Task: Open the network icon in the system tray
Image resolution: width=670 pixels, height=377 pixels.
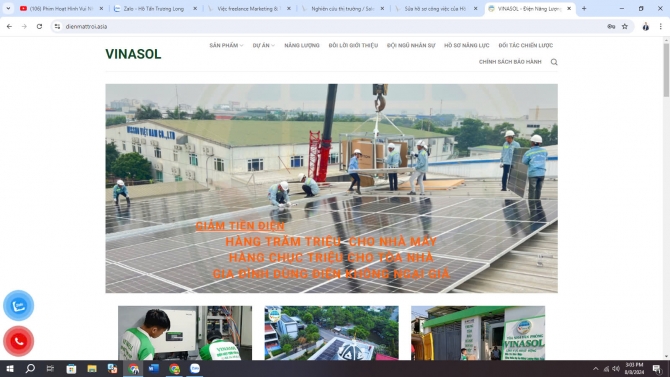Action: click(x=606, y=369)
